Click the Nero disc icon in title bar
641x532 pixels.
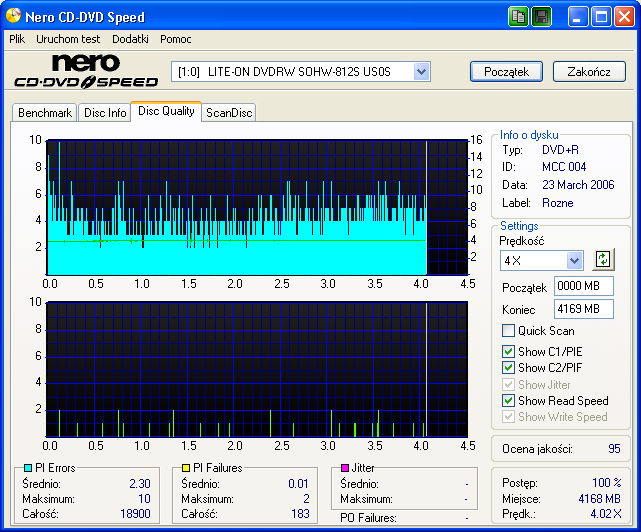(x=13, y=16)
